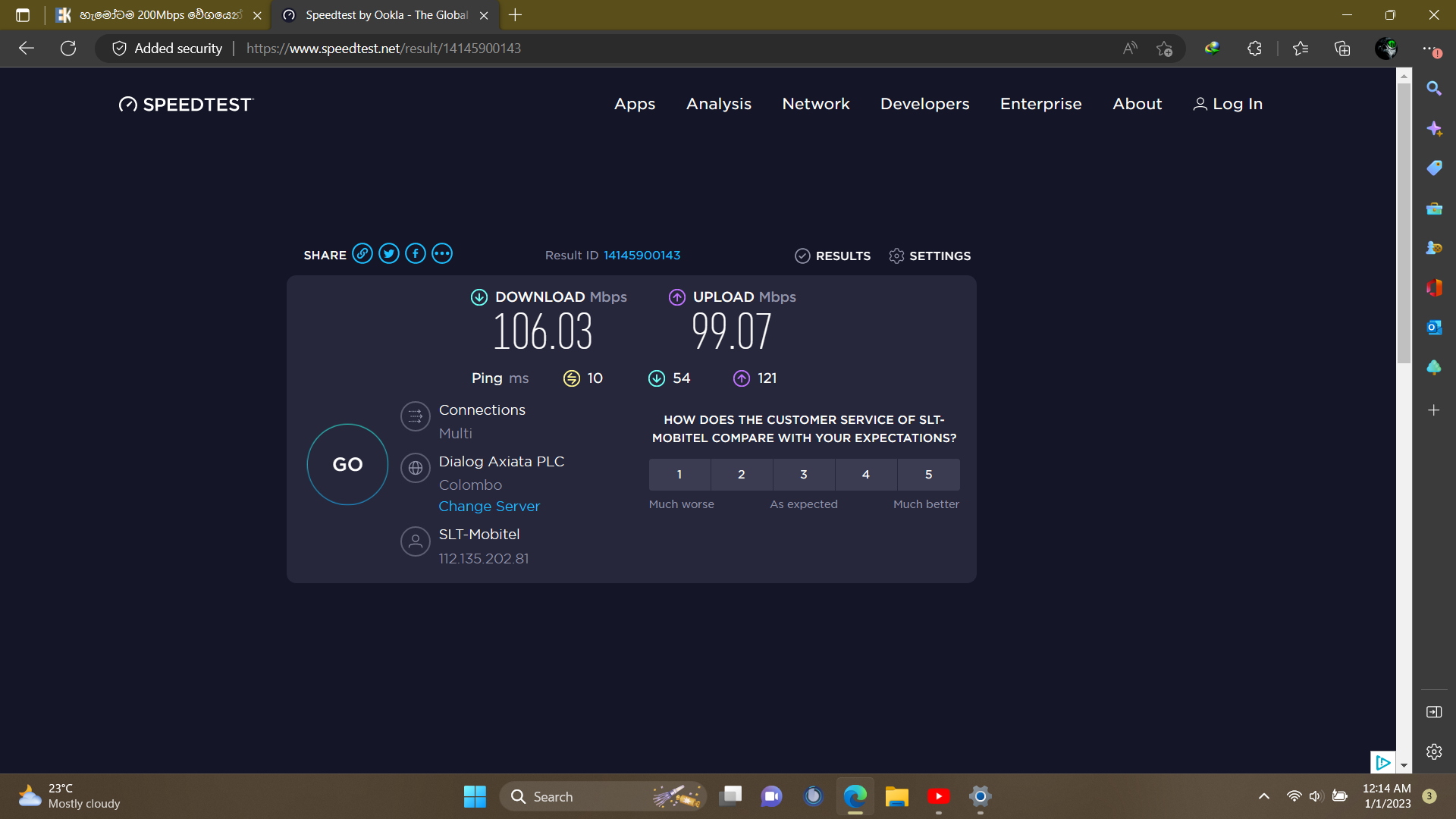Open speedtest SETTINGS
1456x819 pixels.
930,256
